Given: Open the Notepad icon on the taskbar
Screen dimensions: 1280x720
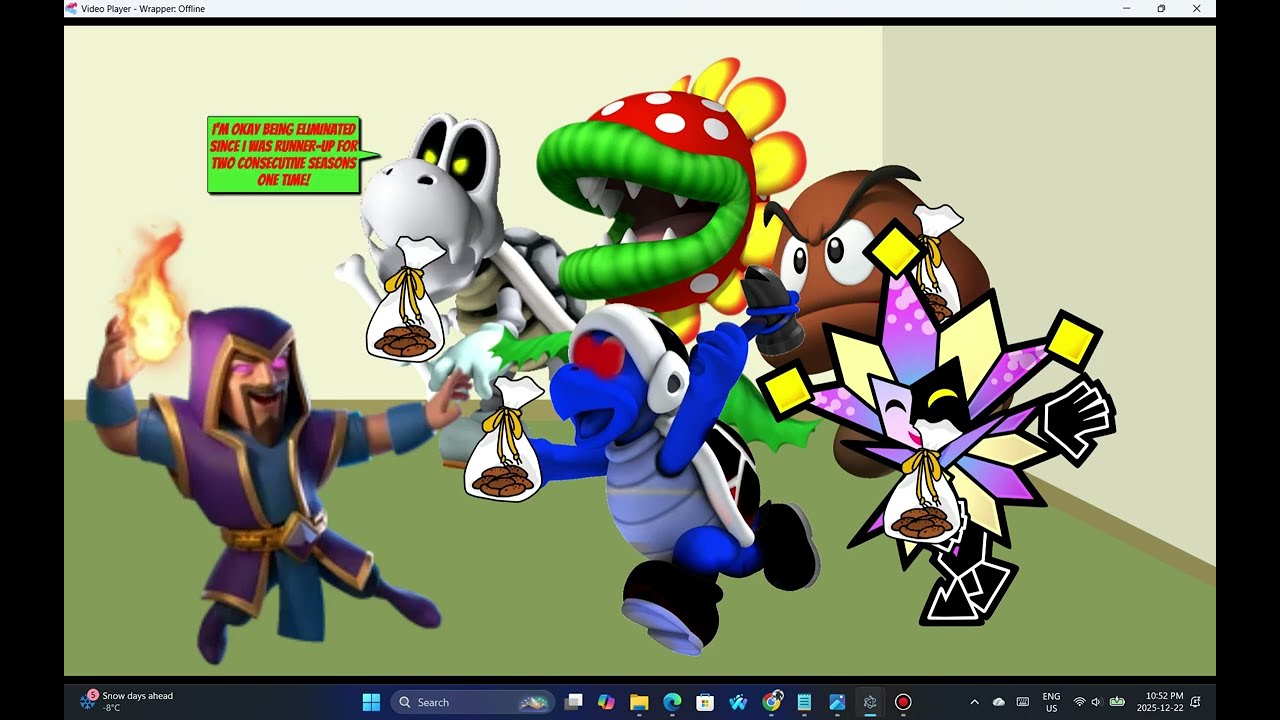Looking at the screenshot, I should [x=804, y=702].
